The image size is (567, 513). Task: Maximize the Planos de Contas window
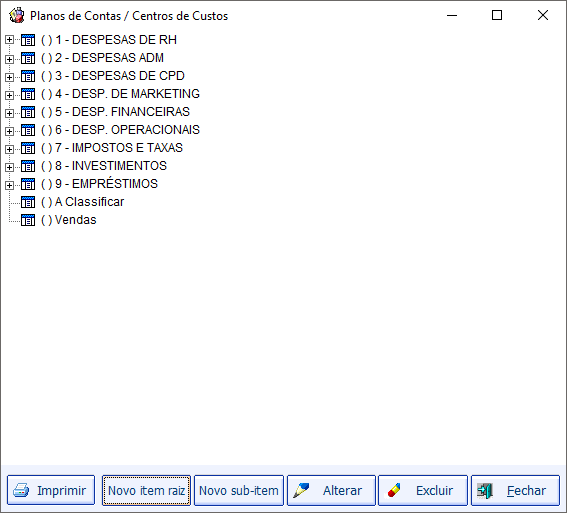(497, 15)
